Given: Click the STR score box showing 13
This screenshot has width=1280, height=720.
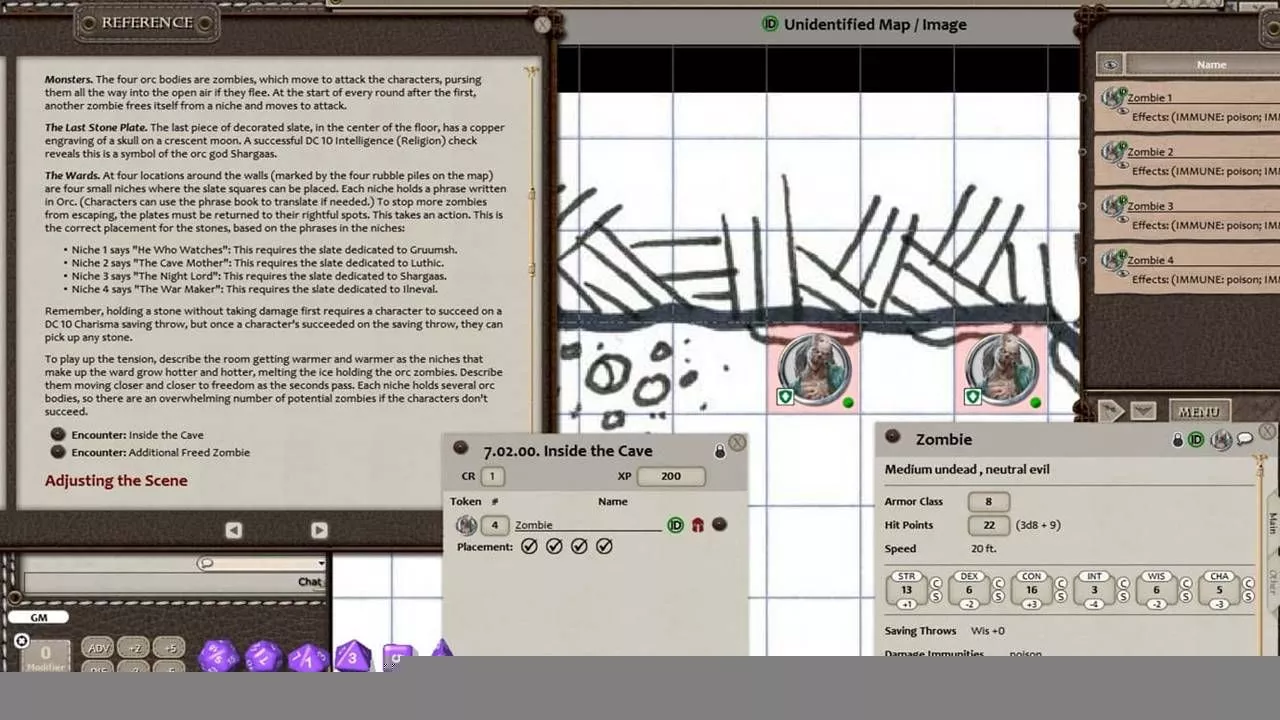Looking at the screenshot, I should 906,590.
